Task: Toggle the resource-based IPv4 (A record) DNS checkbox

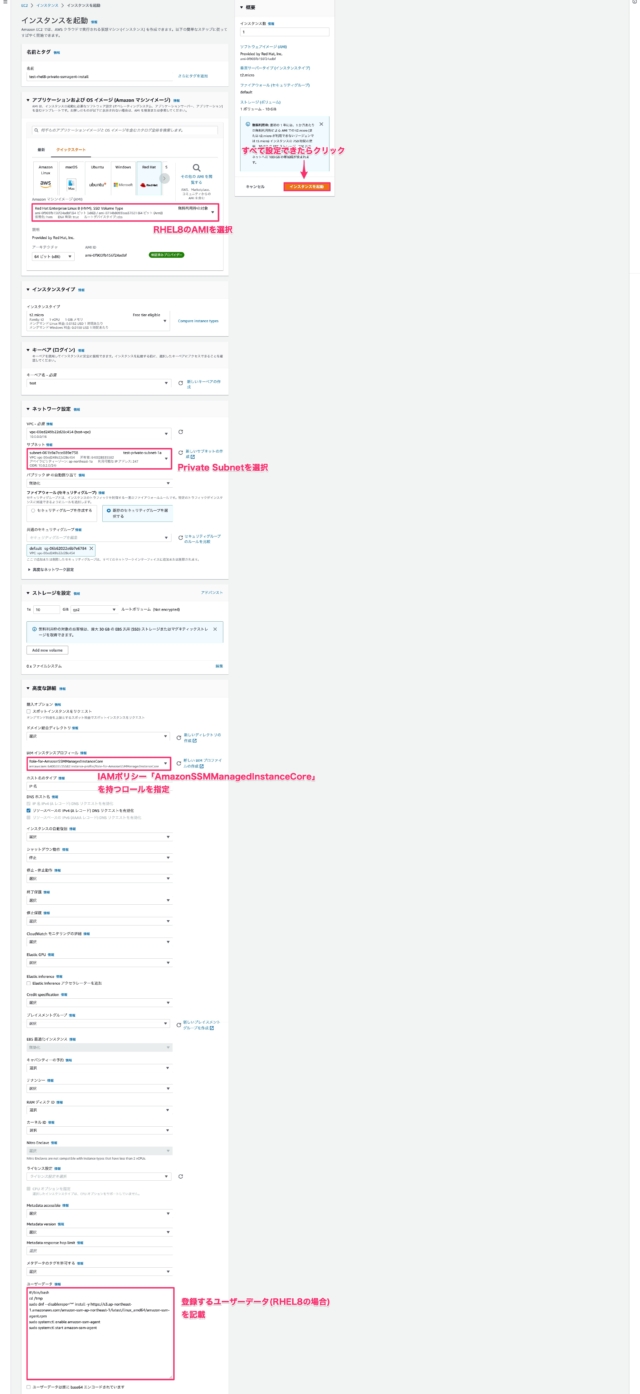Action: (x=29, y=810)
